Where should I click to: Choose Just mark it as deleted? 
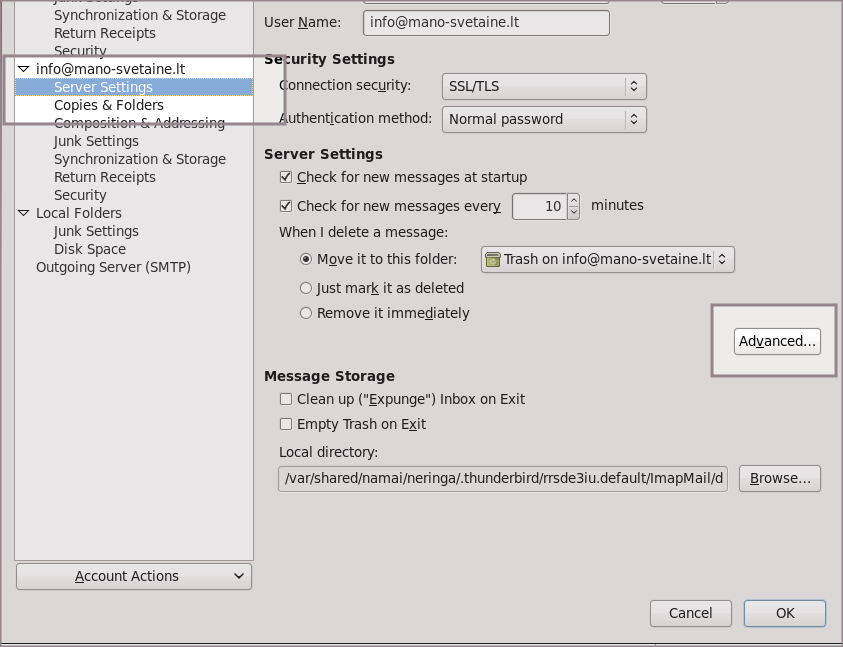tap(306, 288)
